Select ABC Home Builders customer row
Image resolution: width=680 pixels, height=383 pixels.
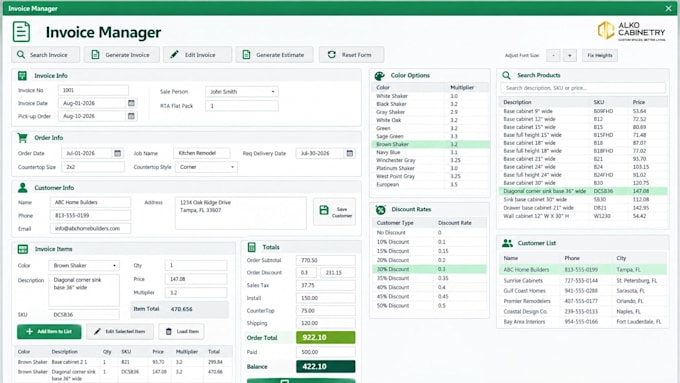(x=583, y=269)
